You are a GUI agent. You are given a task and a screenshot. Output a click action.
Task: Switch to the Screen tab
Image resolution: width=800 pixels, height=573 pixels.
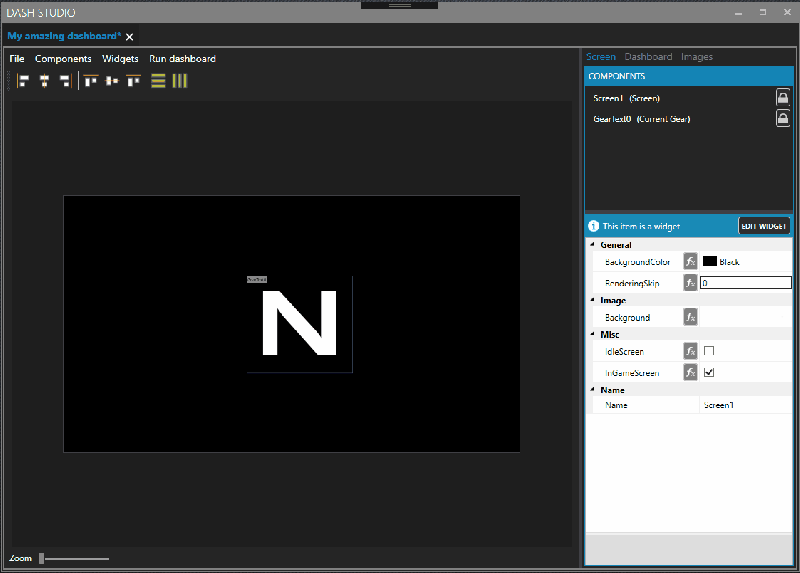click(601, 57)
